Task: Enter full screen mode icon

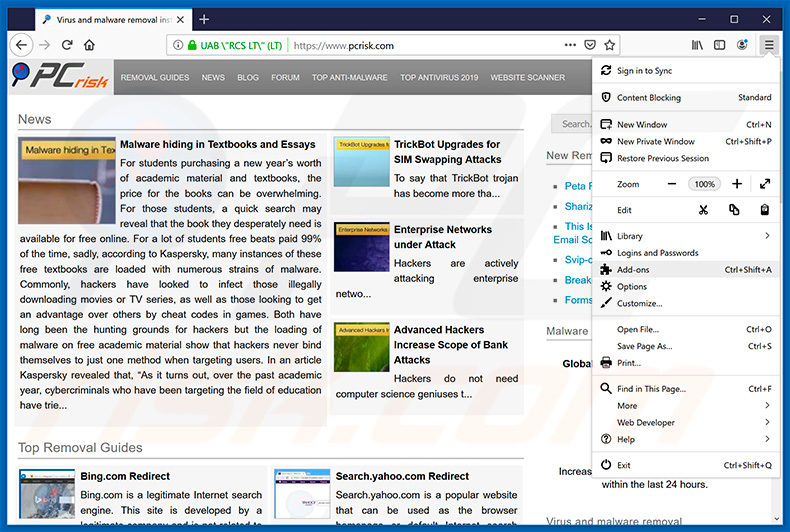Action: click(765, 184)
